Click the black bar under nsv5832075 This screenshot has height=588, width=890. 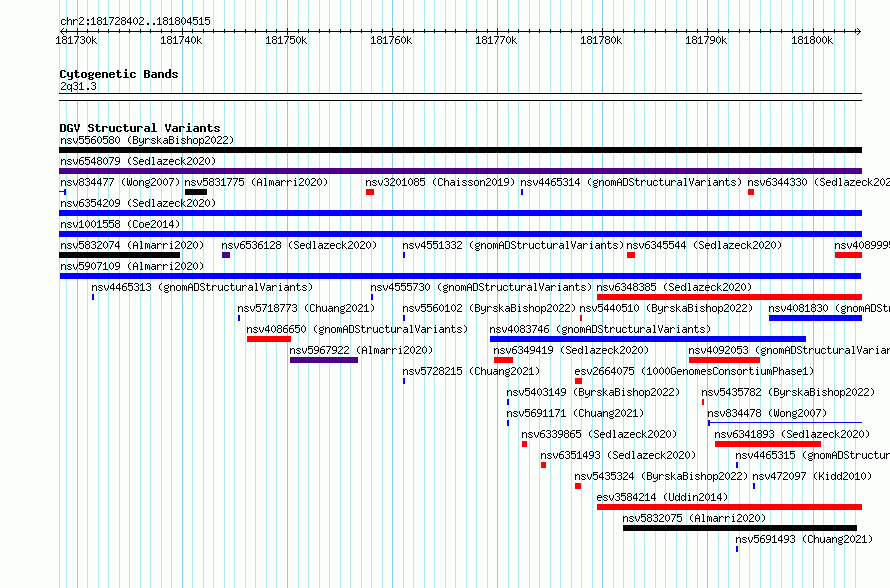(x=740, y=528)
